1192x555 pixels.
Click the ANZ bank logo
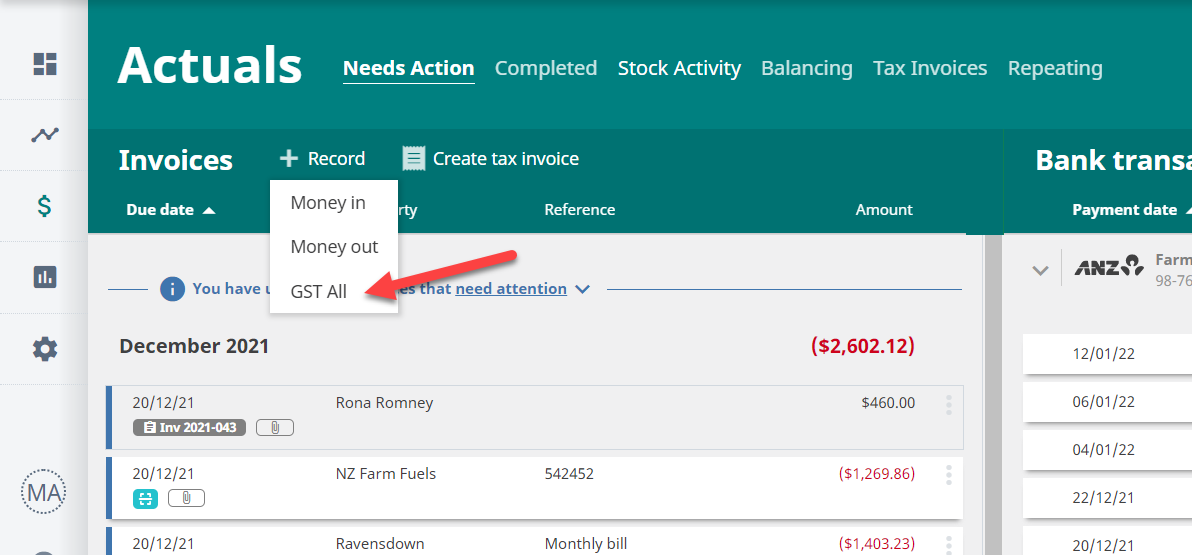coord(1108,265)
